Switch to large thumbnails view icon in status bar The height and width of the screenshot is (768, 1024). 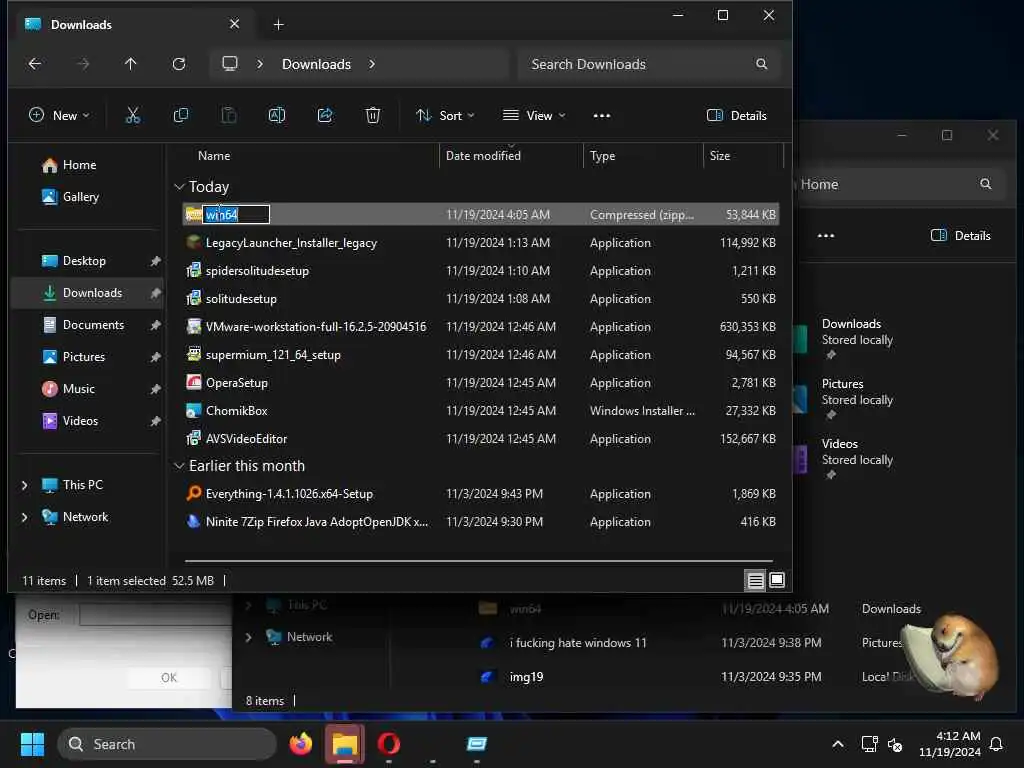[x=777, y=580]
